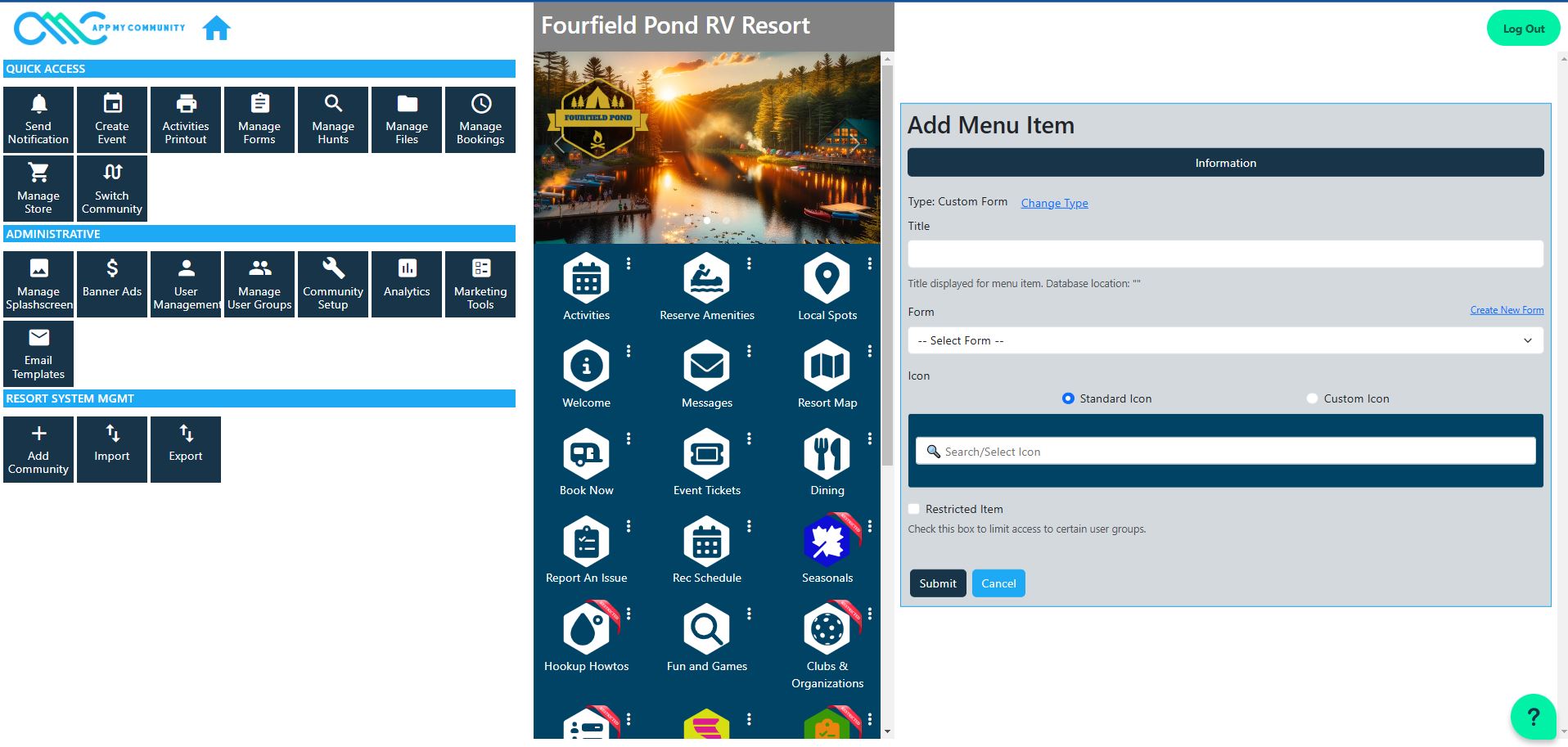Tap the Activities hexagon icon in preview
The height and width of the screenshot is (747, 1568).
[x=586, y=278]
